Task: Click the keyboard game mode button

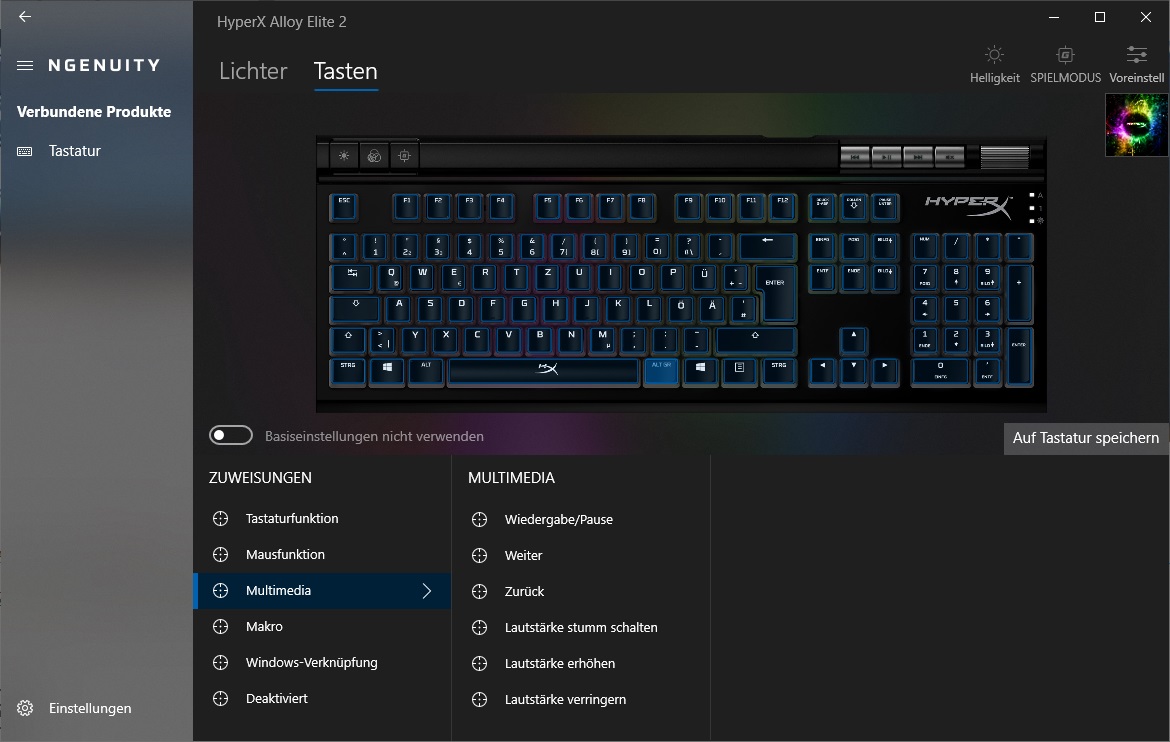Action: pos(404,156)
